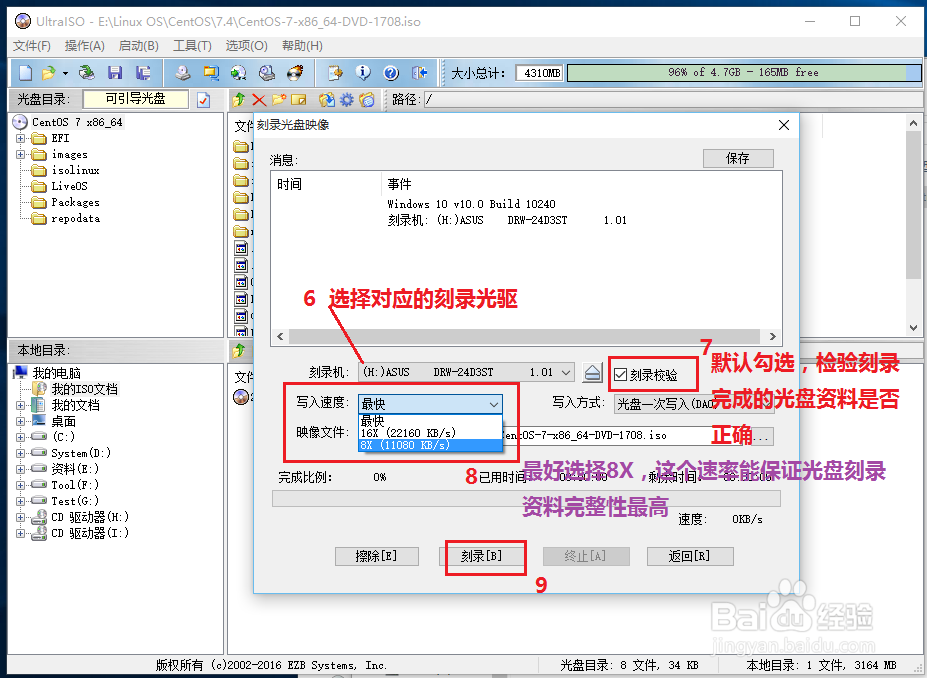Select the 8X (11080 KB/s) speed option
This screenshot has width=927, height=678.
(x=430, y=445)
